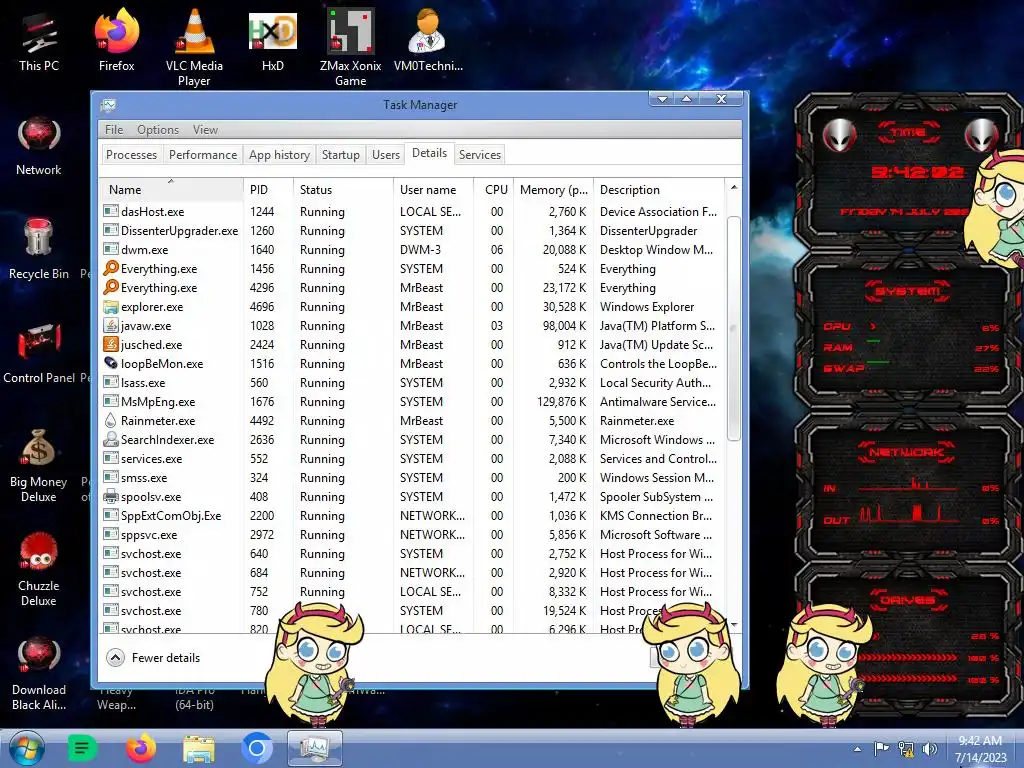Select the dasHost.exe process row

412,212
